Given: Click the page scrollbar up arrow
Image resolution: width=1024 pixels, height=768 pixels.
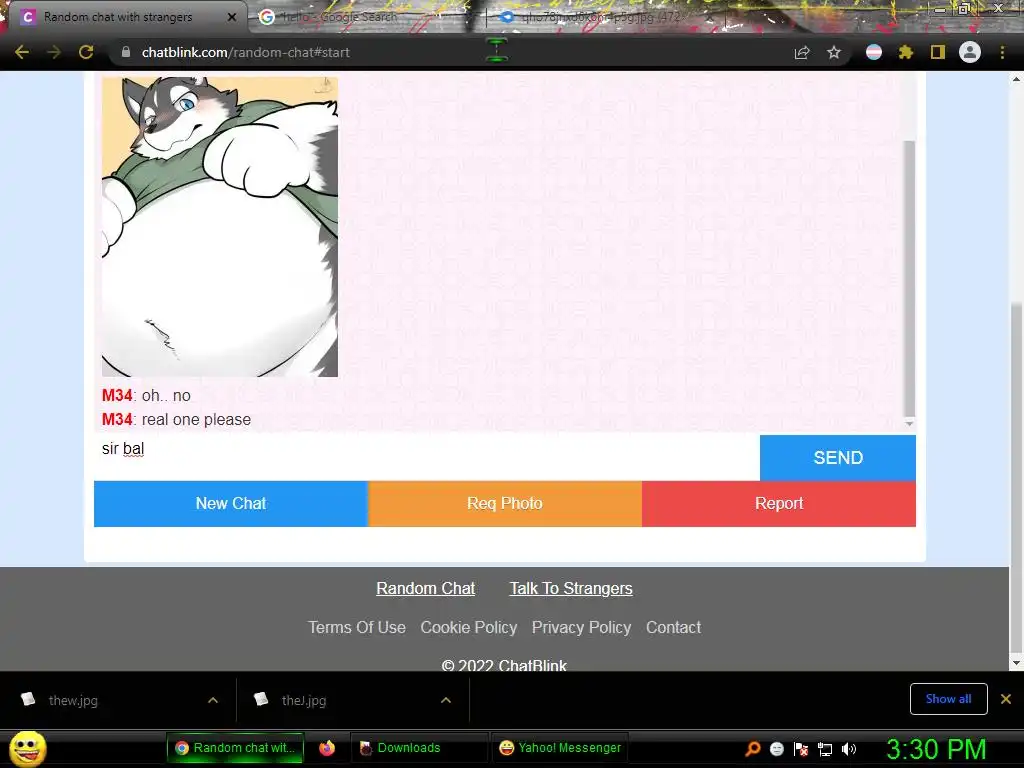Looking at the screenshot, I should coord(1016,79).
